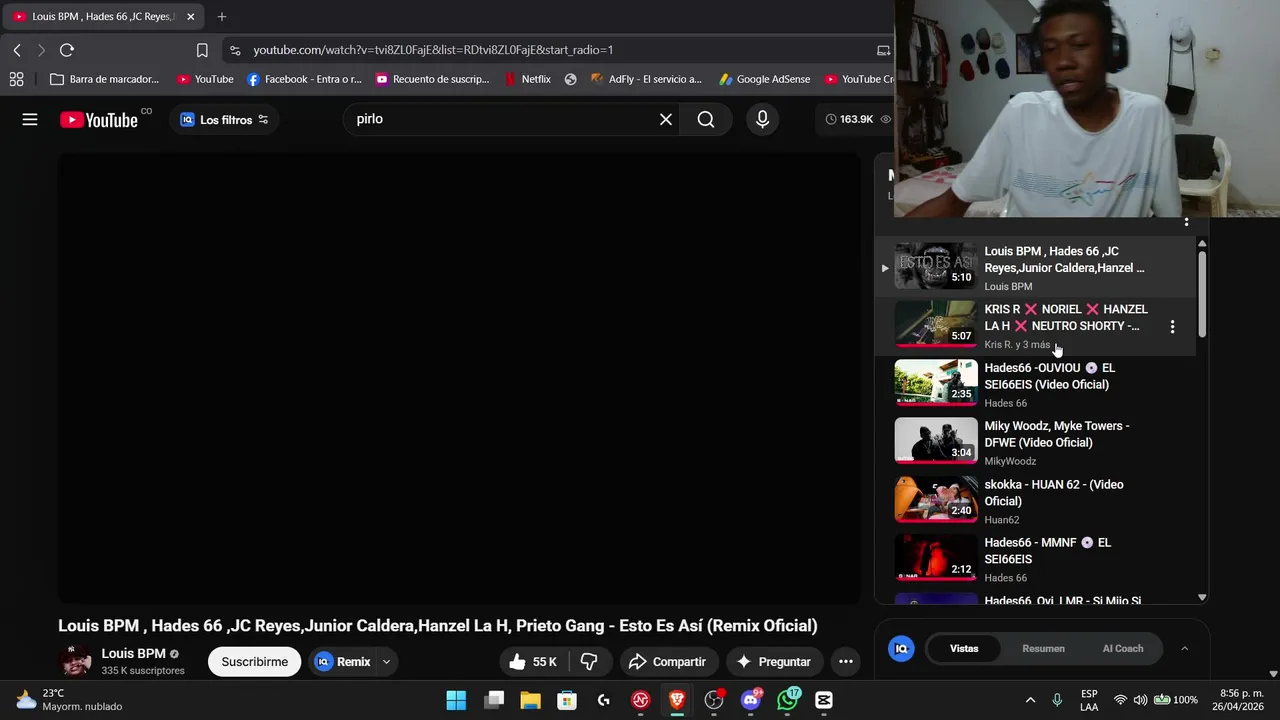Click the playlist scroll down arrow
The height and width of the screenshot is (720, 1280).
click(1202, 597)
